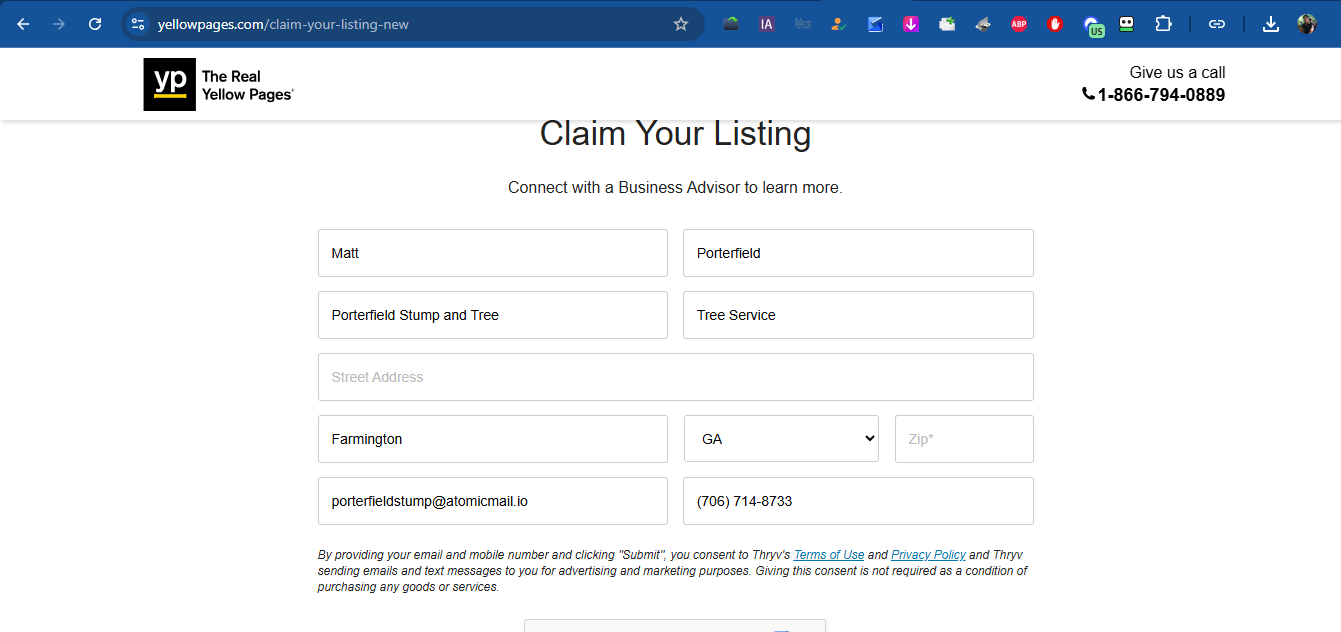The height and width of the screenshot is (632, 1341).
Task: Click the phone icon beside 1-866-794-0889
Action: [1088, 94]
